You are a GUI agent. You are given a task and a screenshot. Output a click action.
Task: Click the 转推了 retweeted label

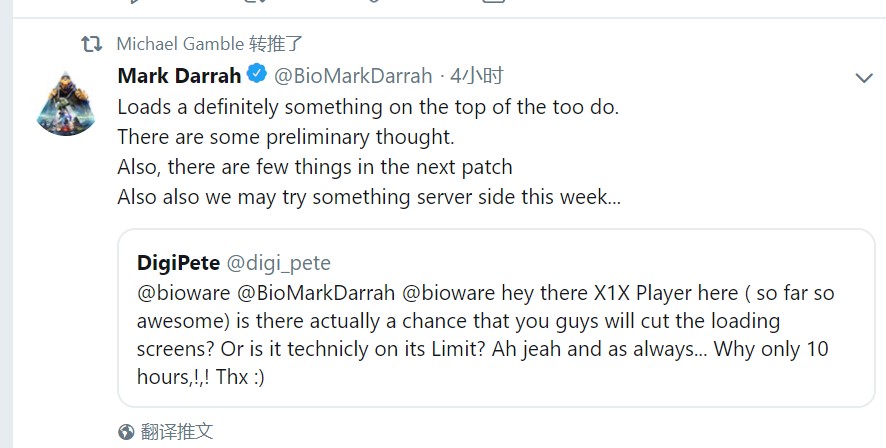pos(276,44)
